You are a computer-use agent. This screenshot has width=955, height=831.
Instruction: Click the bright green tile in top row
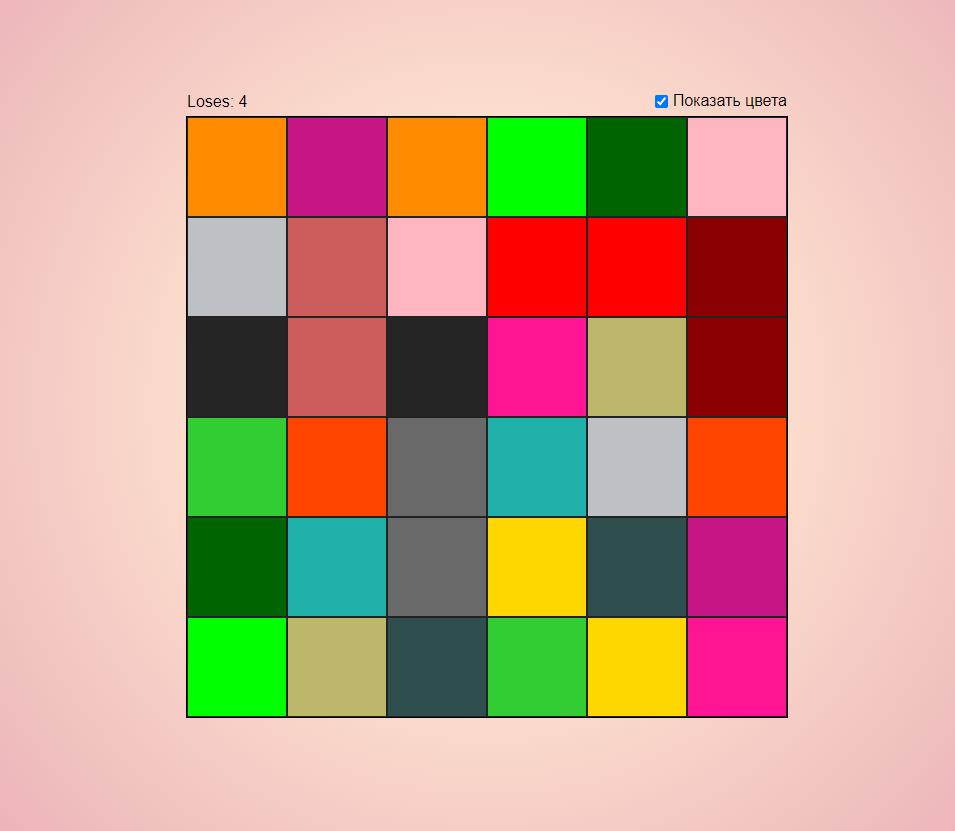(x=536, y=166)
